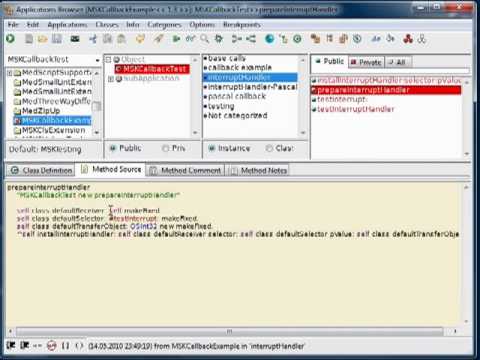Switch to the Method Comment tab

tap(185, 170)
